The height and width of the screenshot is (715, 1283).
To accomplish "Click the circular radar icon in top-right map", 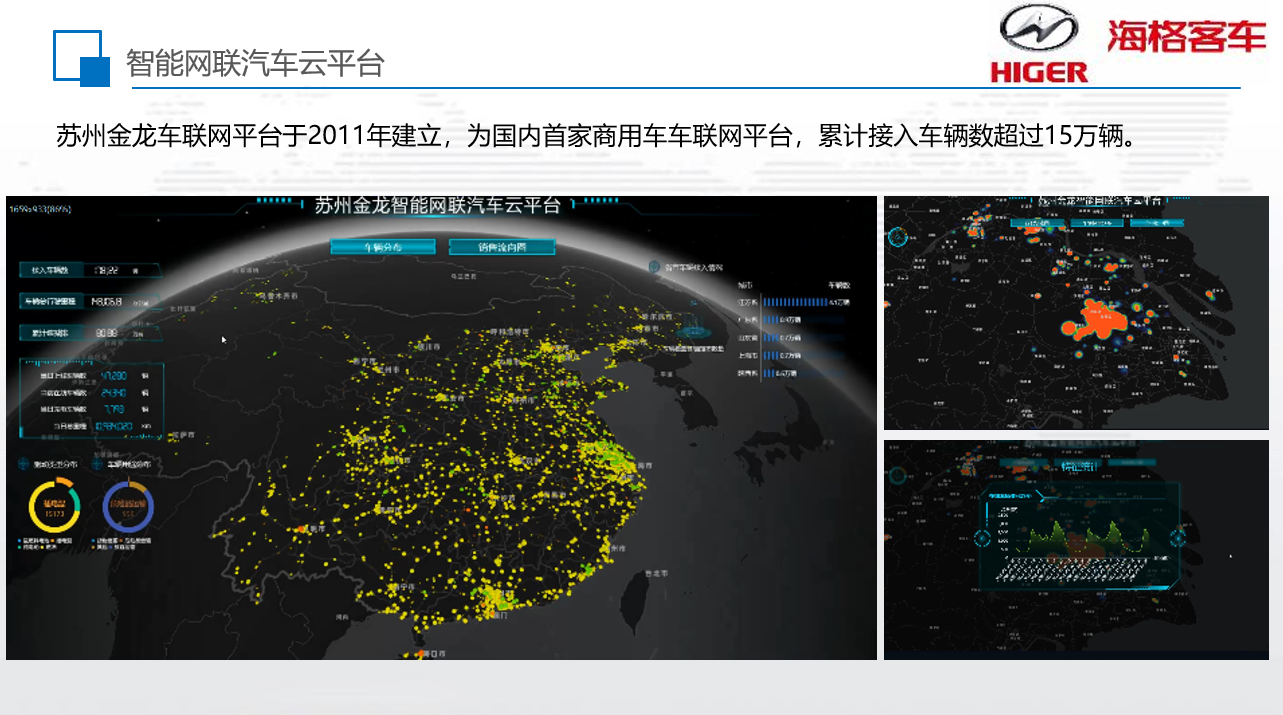I will click(x=897, y=237).
